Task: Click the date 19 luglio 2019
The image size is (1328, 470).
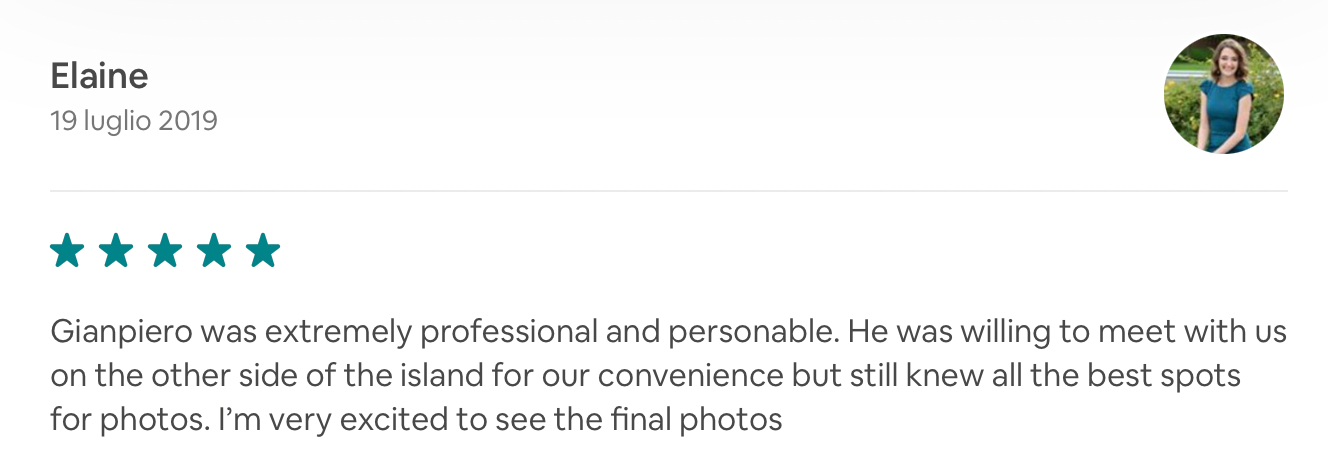Action: tap(133, 122)
